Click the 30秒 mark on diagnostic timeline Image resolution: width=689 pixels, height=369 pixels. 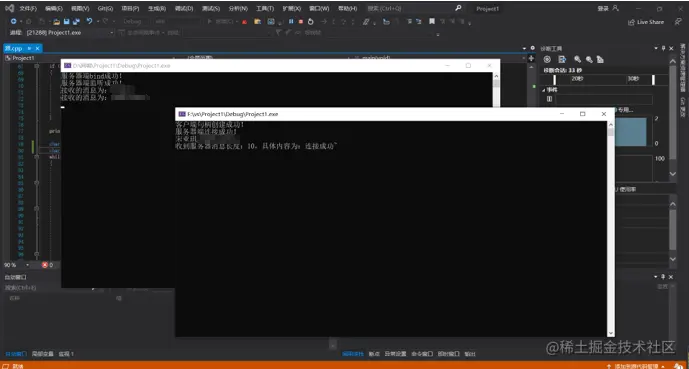633,79
